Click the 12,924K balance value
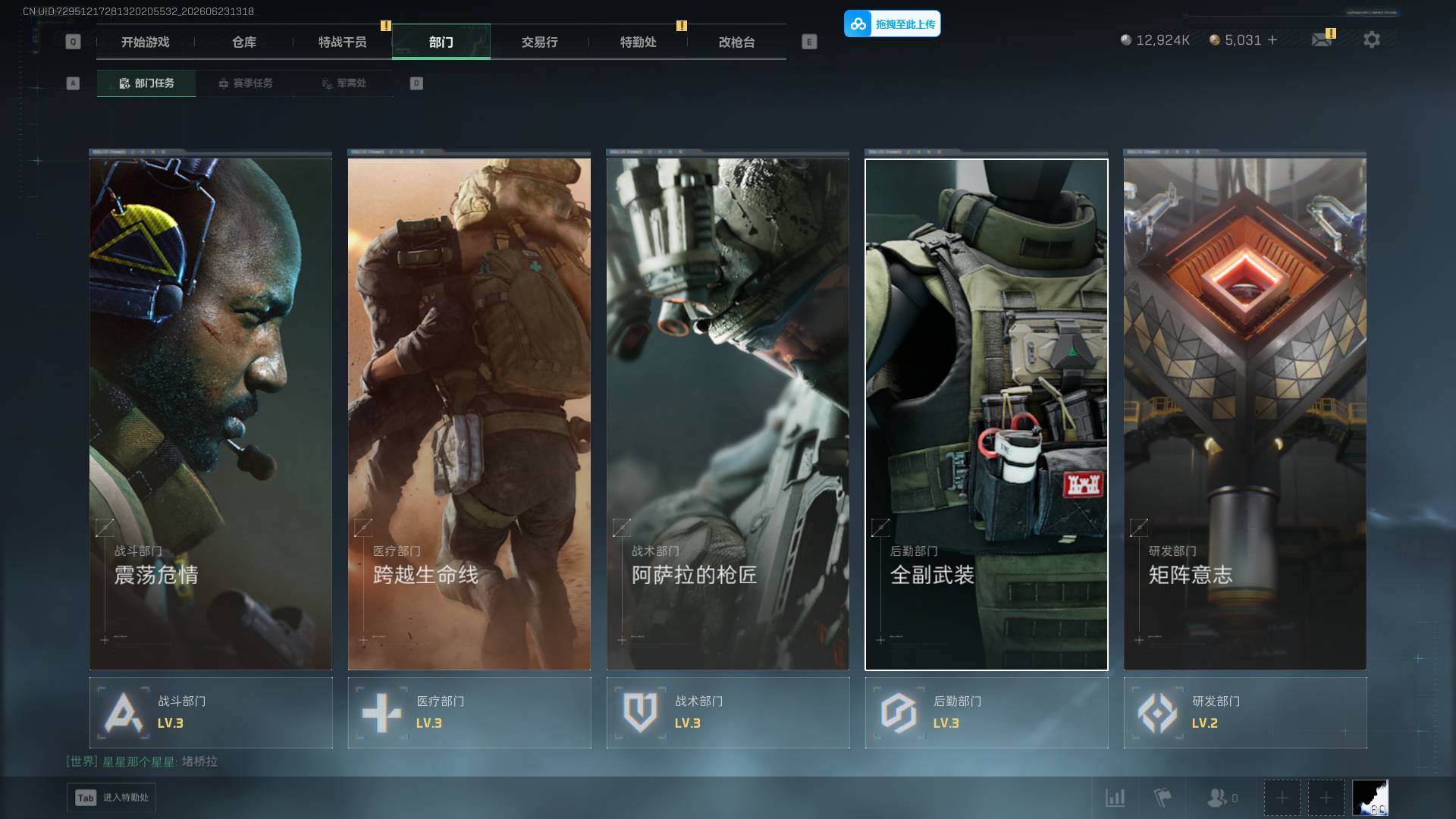Viewport: 1456px width, 819px height. pos(1163,40)
